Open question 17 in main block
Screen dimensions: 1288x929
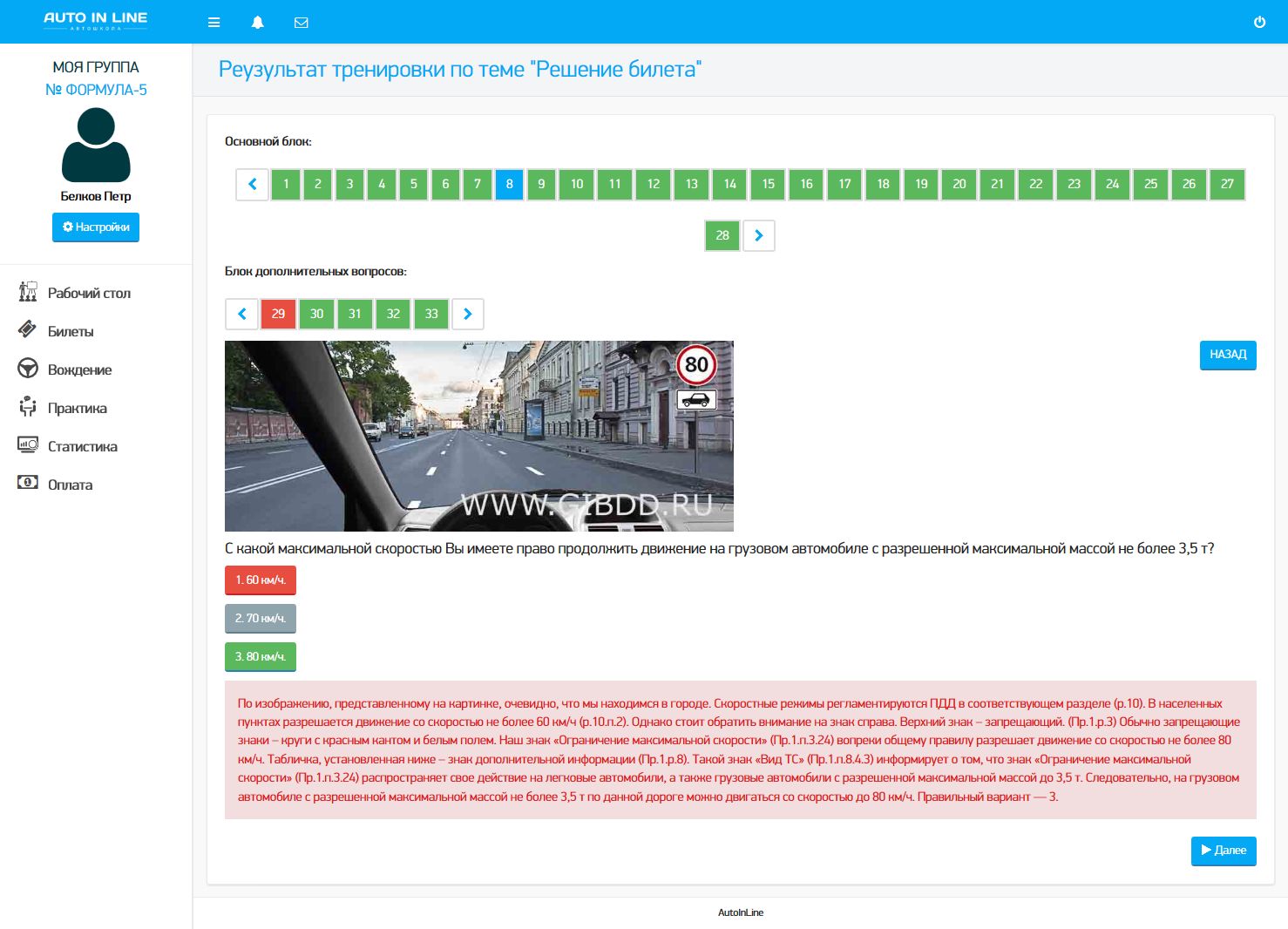pyautogui.click(x=845, y=185)
